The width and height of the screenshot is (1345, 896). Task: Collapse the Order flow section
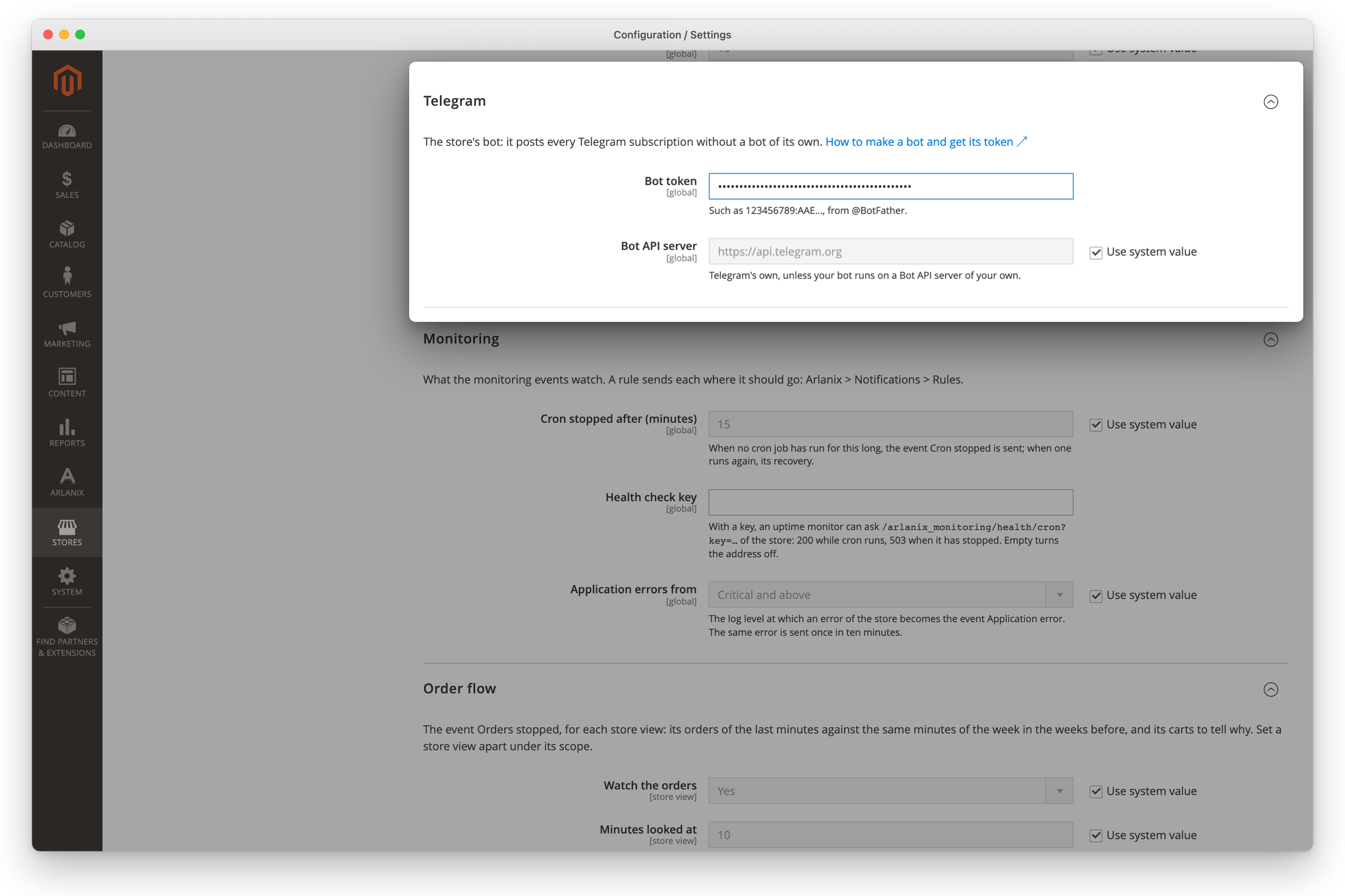click(1270, 690)
